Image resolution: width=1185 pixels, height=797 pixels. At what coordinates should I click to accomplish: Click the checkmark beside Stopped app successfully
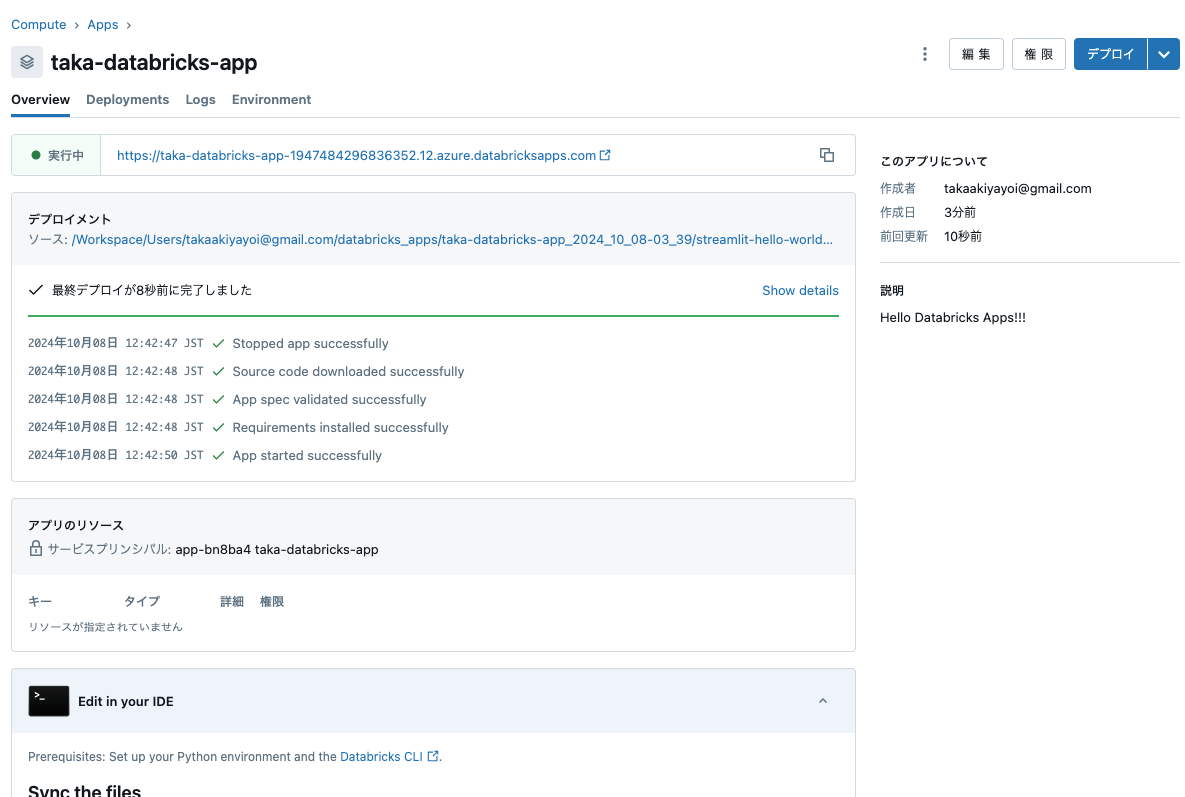218,344
